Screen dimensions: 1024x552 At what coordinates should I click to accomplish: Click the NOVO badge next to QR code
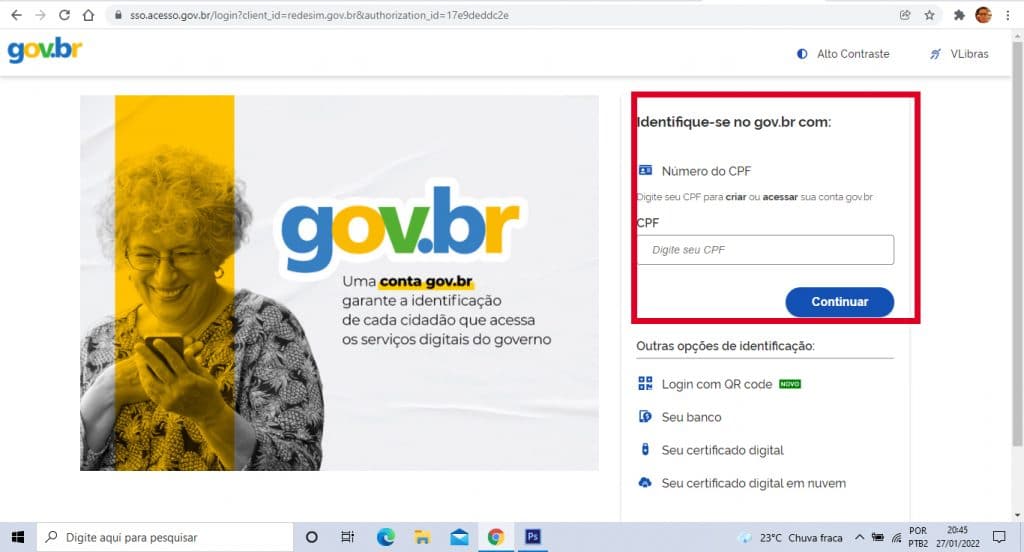point(790,384)
